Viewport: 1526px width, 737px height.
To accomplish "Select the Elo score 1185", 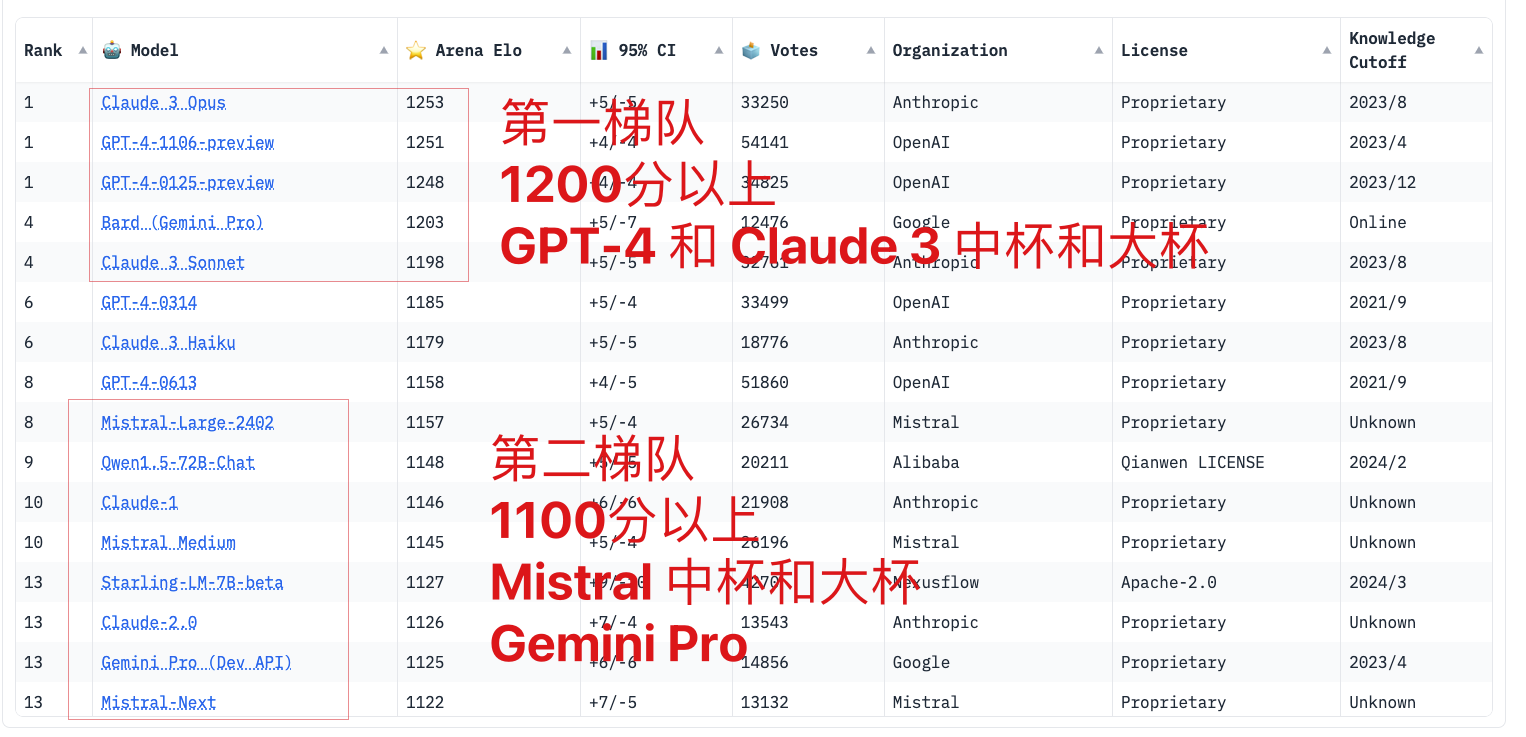I will [425, 302].
